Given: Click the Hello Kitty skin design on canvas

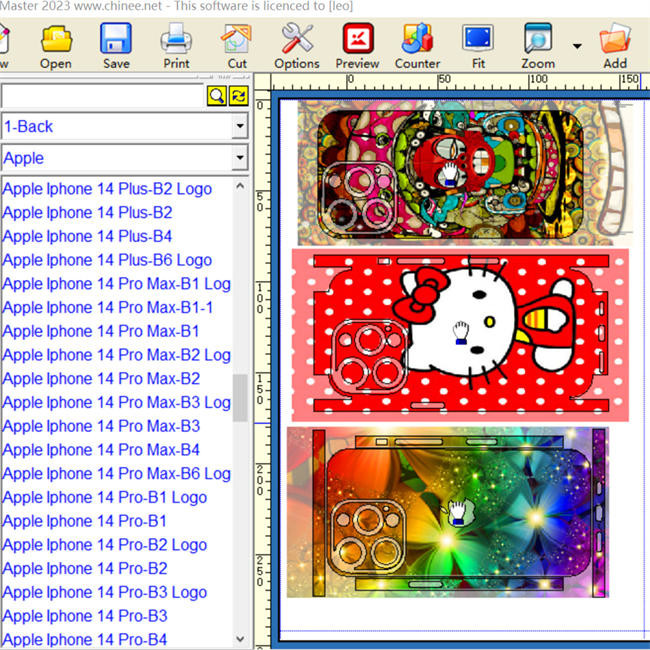Looking at the screenshot, I should tap(460, 335).
